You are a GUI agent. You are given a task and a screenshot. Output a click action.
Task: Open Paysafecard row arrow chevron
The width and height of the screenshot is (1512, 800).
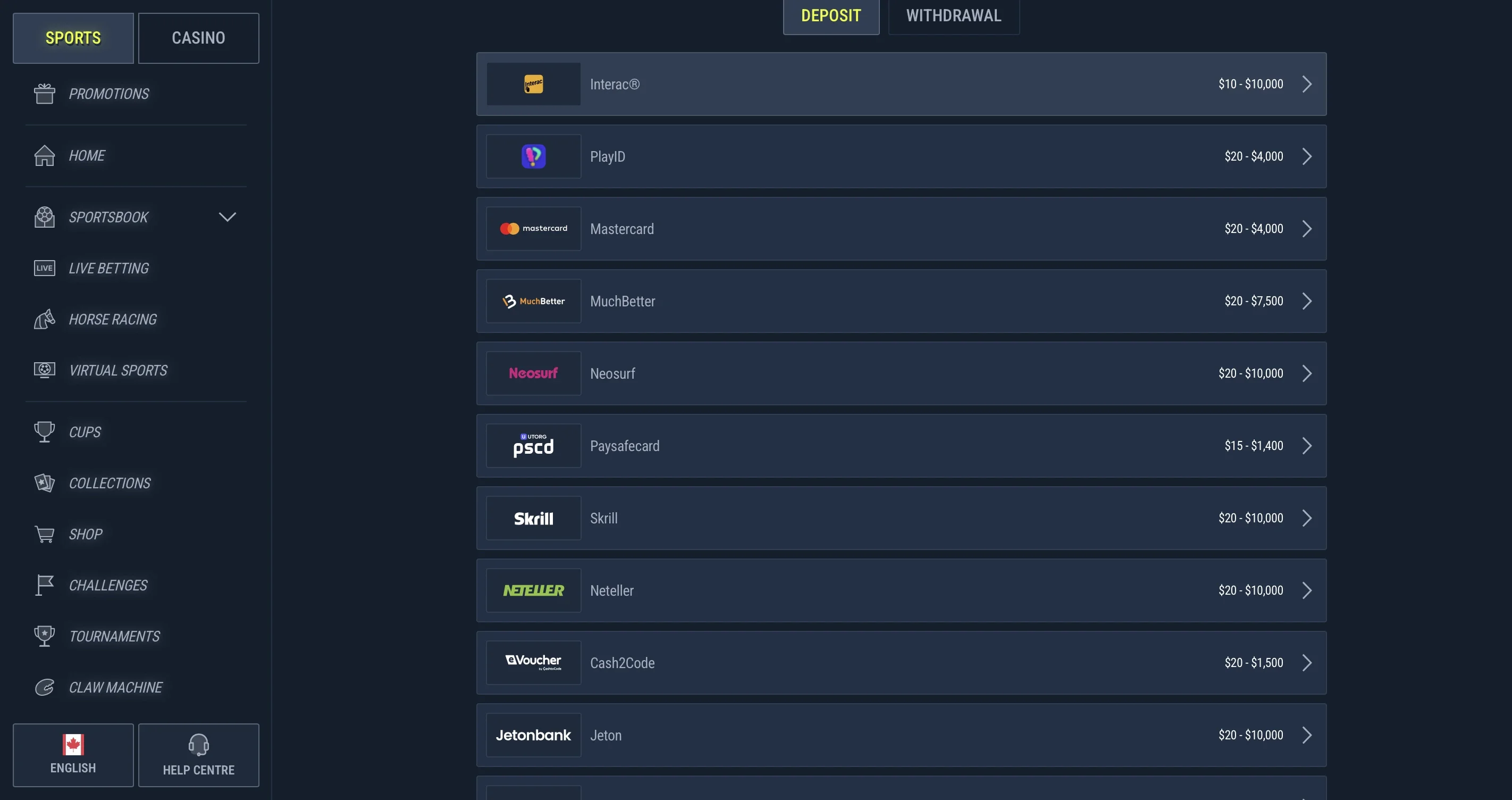click(x=1307, y=446)
